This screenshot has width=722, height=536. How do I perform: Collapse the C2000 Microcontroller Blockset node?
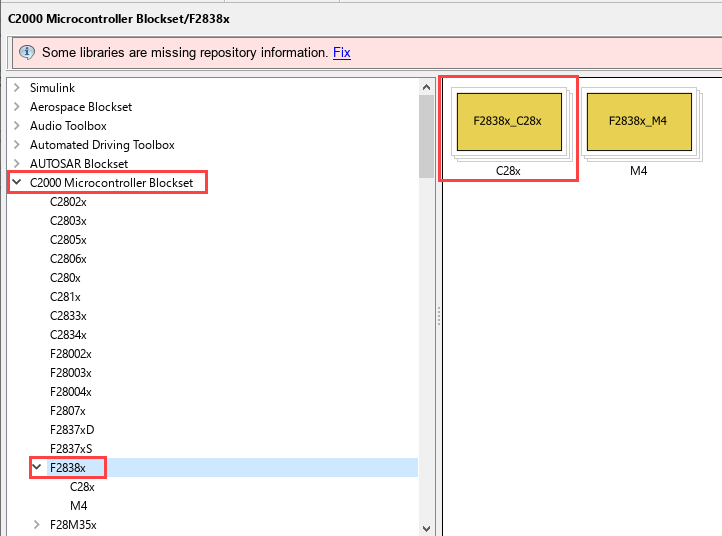(x=17, y=182)
